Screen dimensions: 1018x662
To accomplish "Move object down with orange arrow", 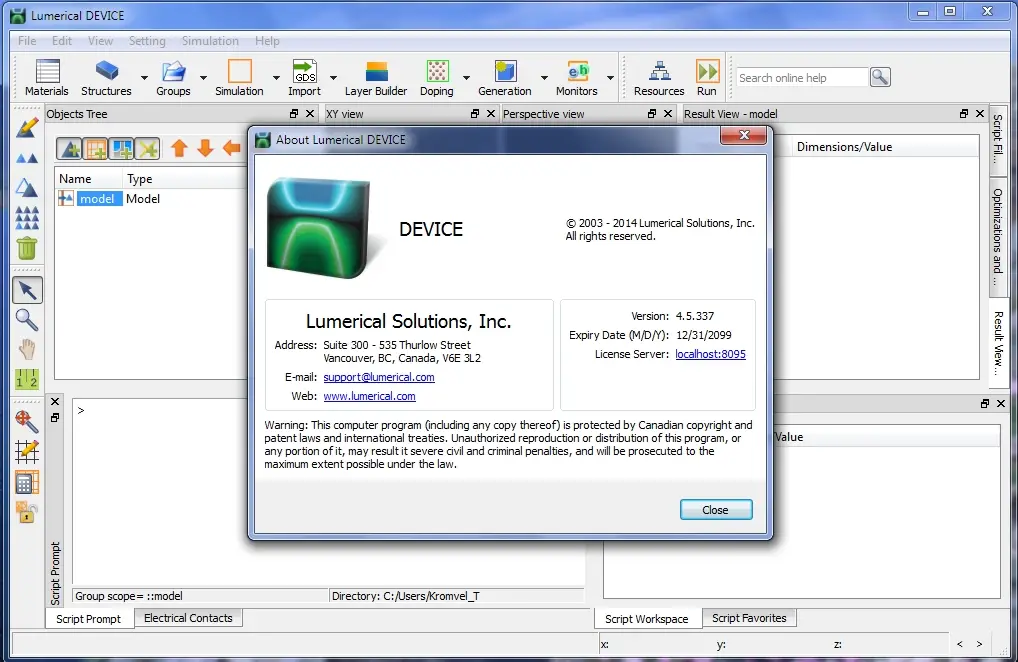I will 205,149.
